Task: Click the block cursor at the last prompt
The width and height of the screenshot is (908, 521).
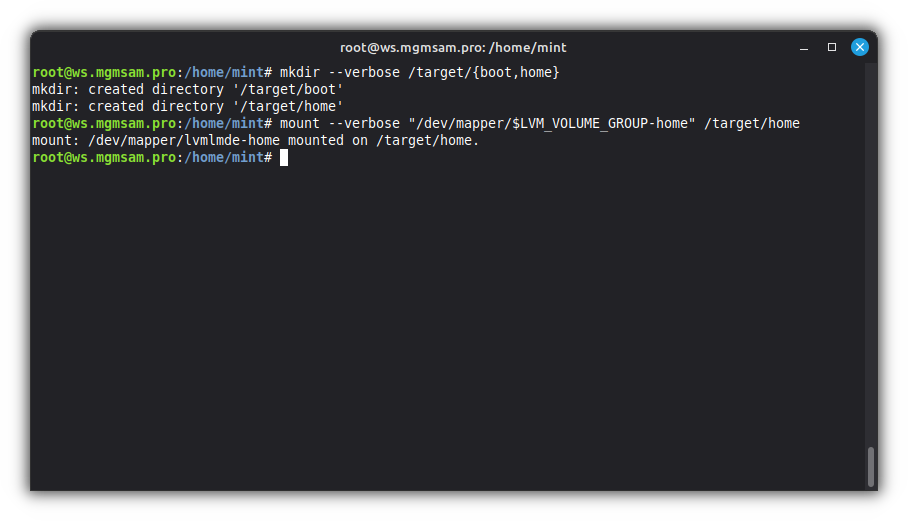Action: point(284,158)
